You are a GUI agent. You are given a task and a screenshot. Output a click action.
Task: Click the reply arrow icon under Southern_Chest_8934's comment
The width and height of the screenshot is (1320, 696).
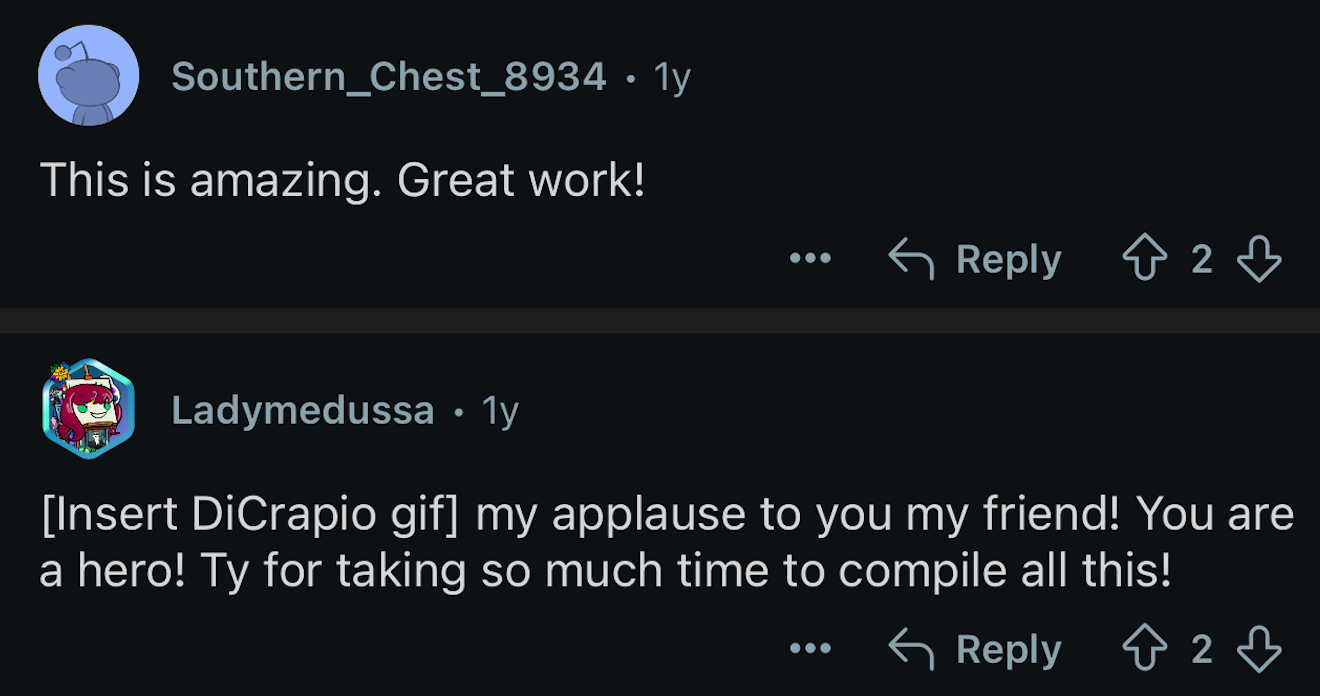tap(911, 259)
